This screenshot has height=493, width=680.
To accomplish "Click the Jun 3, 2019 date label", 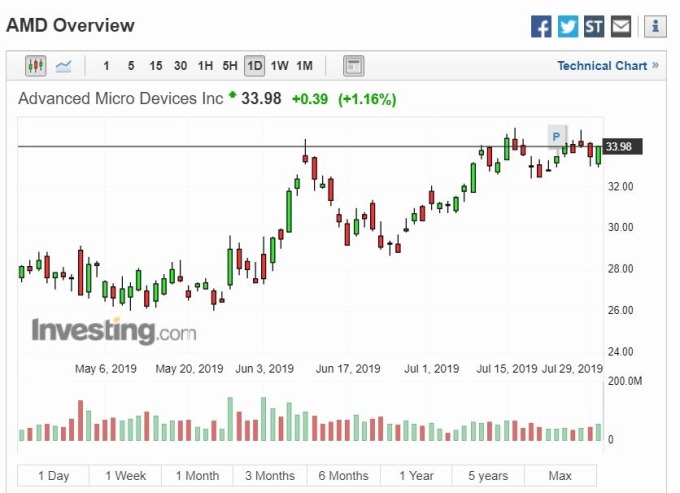I will pos(265,369).
